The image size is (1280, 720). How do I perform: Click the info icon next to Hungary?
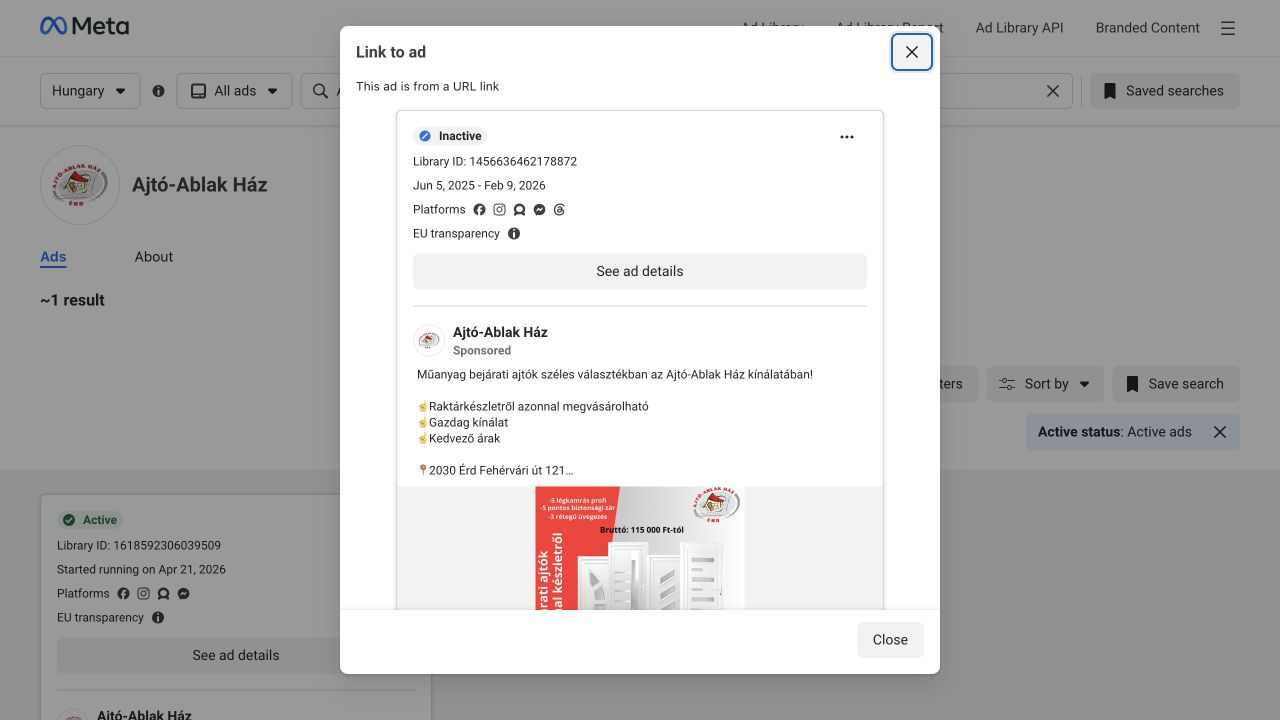(x=158, y=91)
